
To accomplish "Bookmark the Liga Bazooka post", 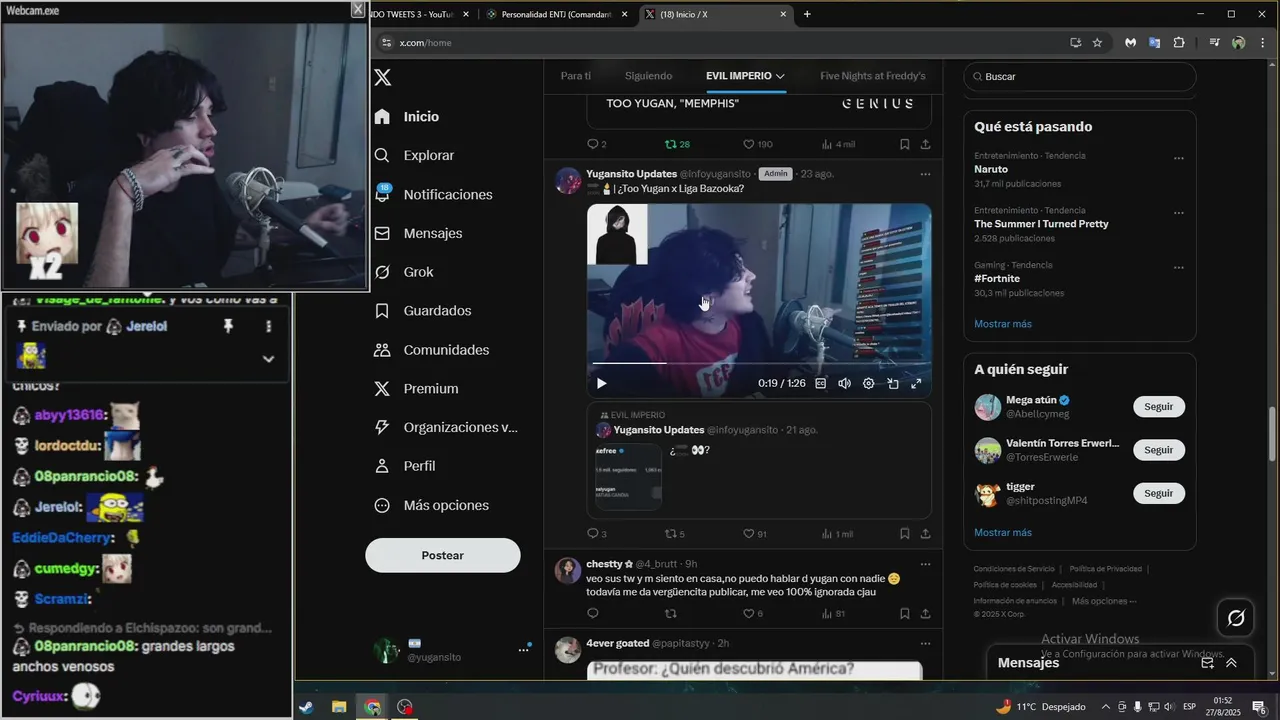I will pyautogui.click(x=904, y=534).
